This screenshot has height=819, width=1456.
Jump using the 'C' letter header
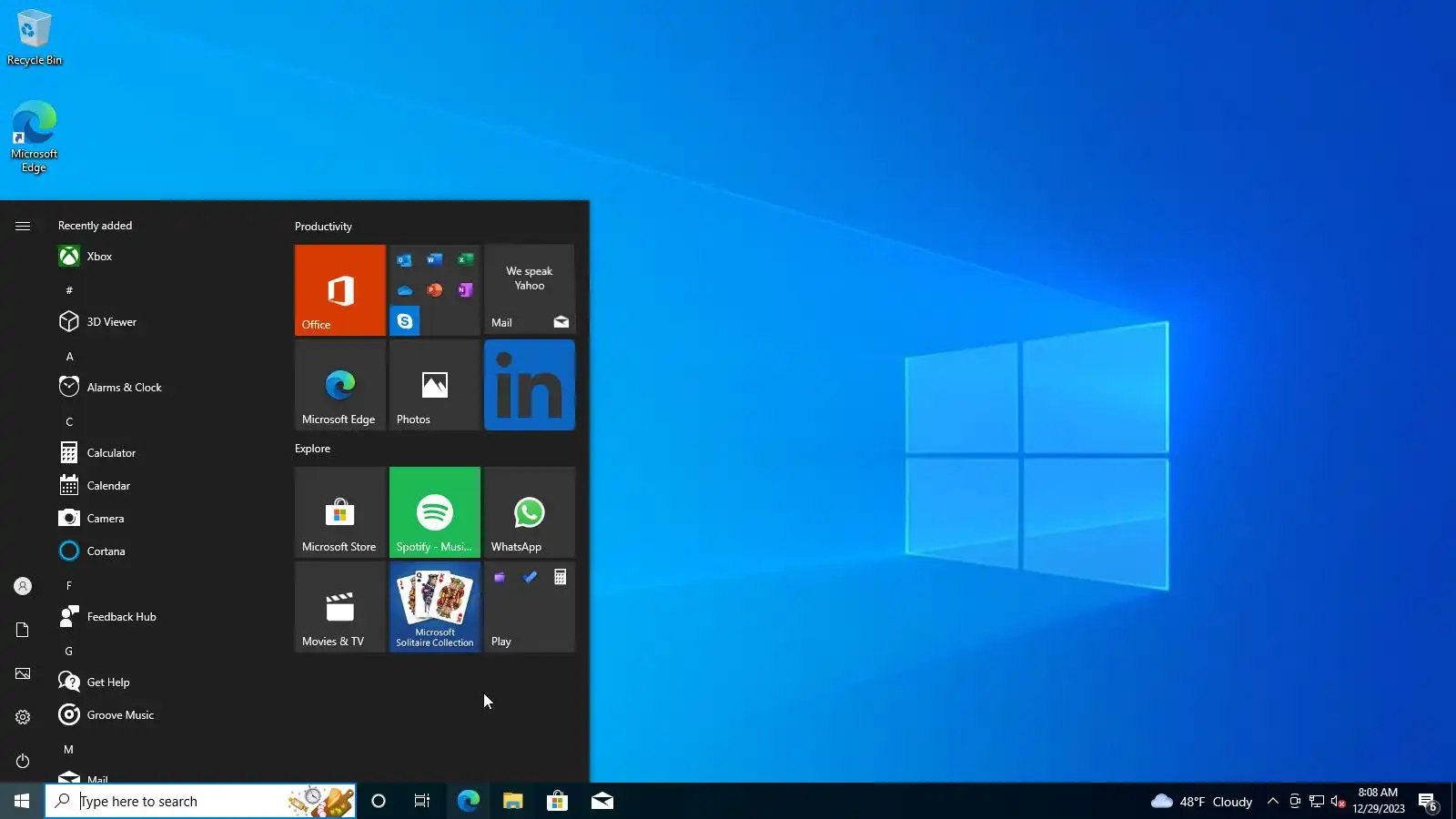tap(69, 421)
